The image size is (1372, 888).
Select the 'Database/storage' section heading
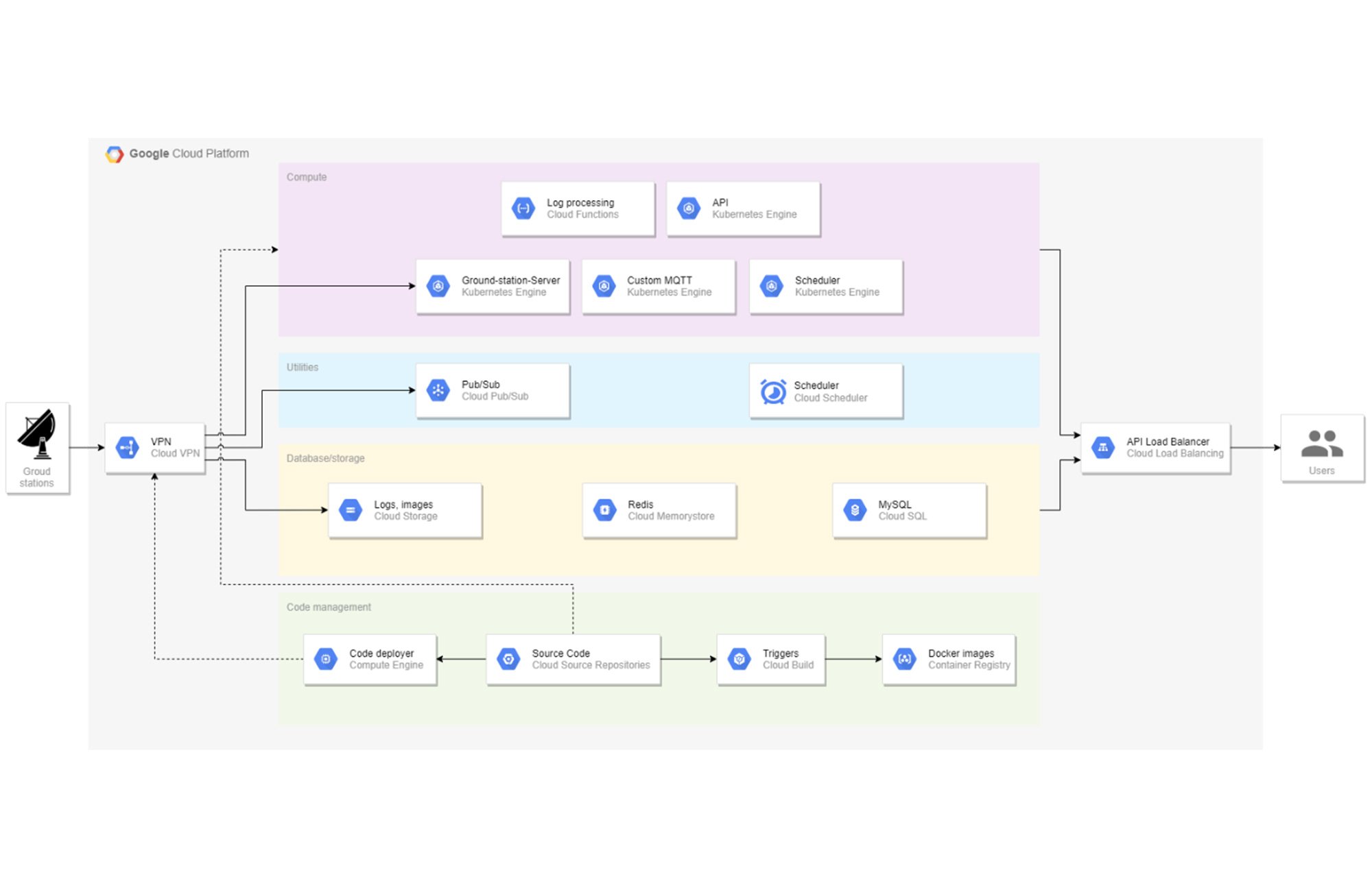coord(326,458)
